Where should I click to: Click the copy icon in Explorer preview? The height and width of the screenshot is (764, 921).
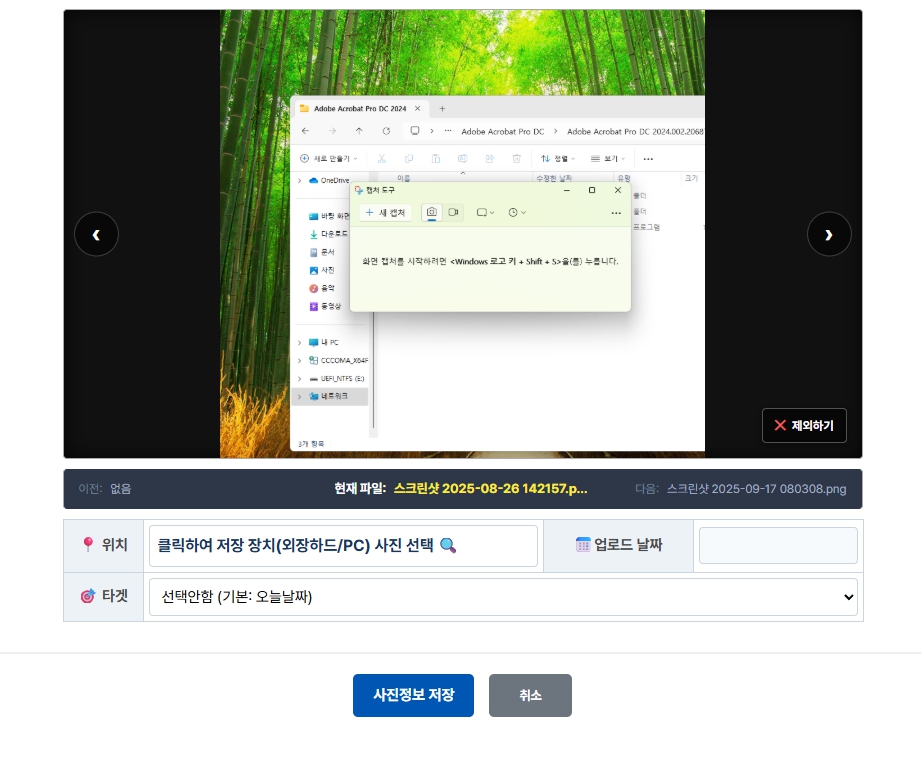[409, 159]
